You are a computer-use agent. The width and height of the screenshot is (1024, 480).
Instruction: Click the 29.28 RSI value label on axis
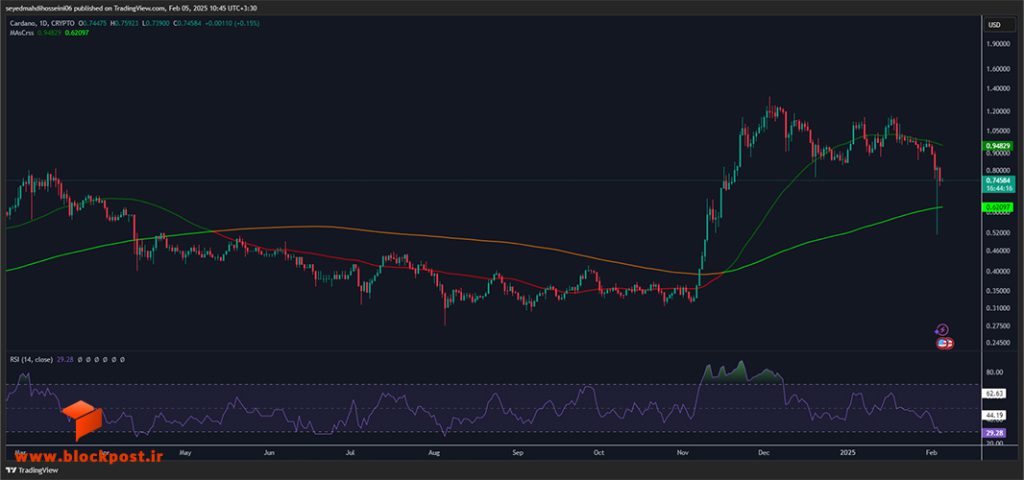(x=994, y=432)
